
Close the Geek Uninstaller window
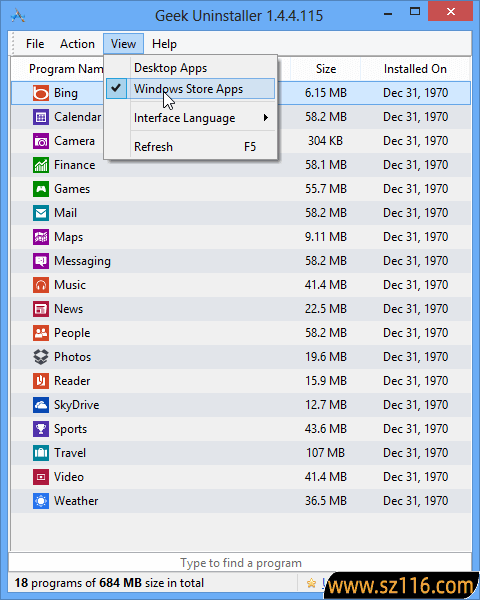[451, 11]
